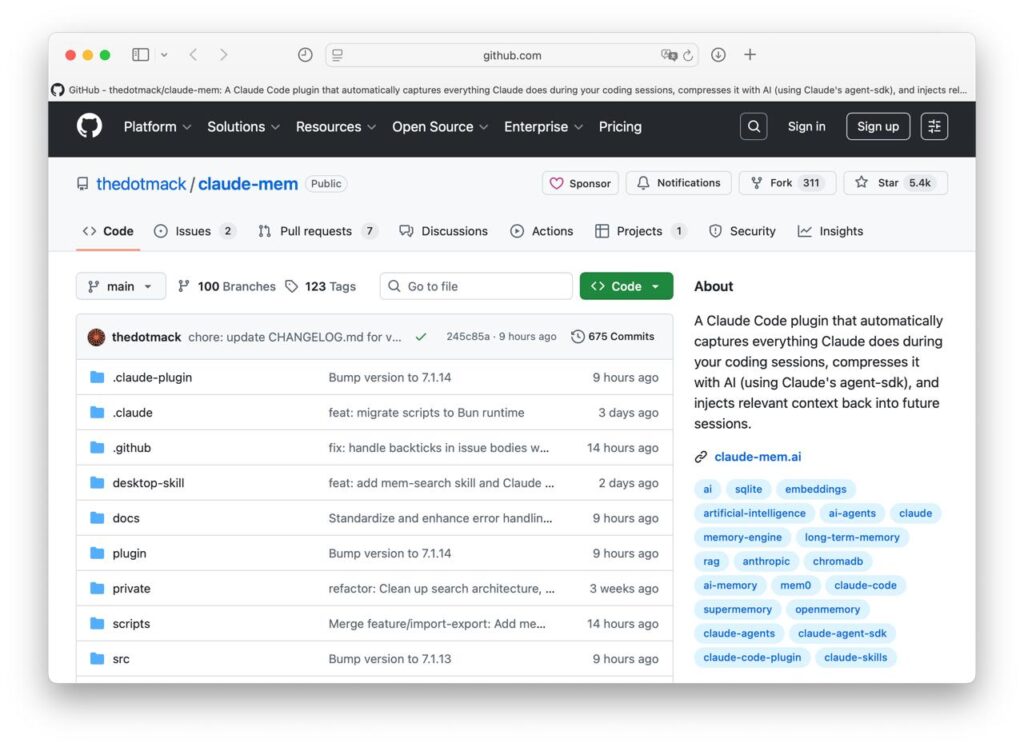Click the notifications bell icon
The width and height of the screenshot is (1024, 747).
click(645, 183)
